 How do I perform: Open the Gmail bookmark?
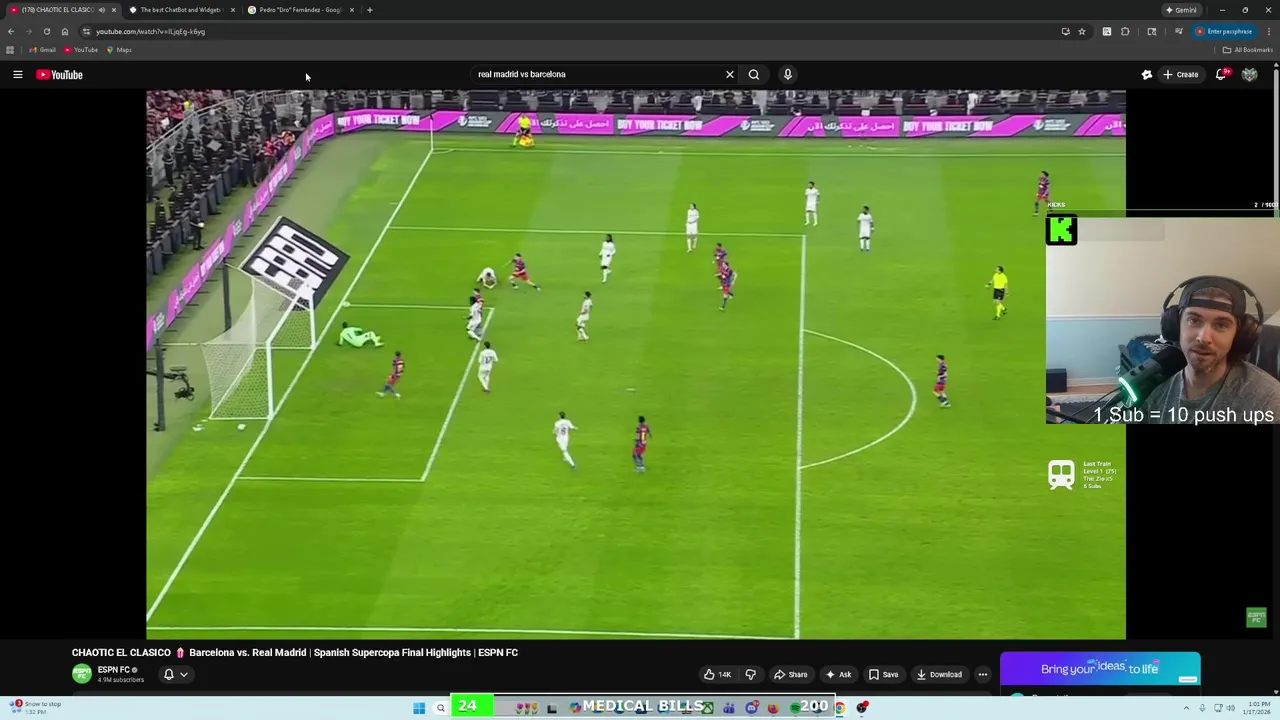[x=42, y=50]
